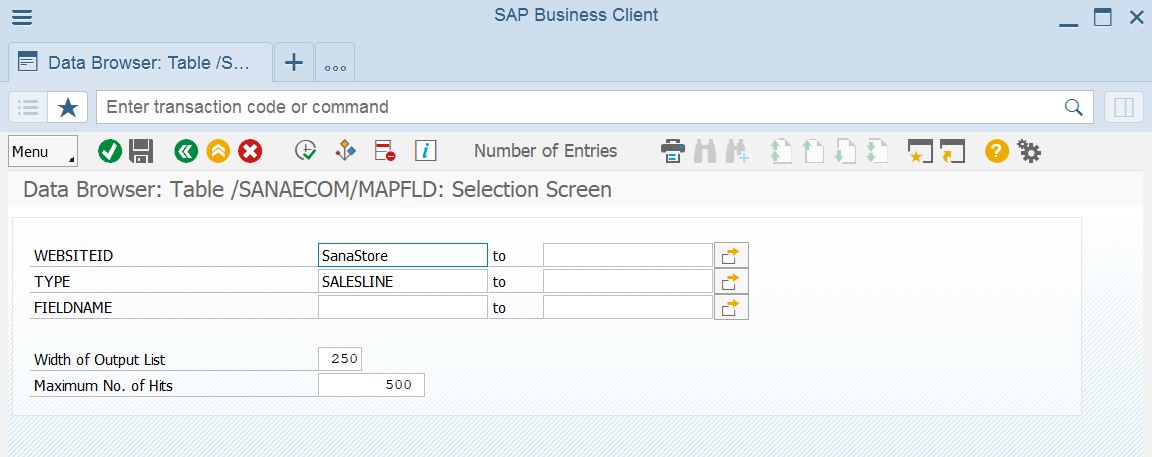Click the WEBSITEID from field containing SanaStore
Image resolution: width=1152 pixels, height=457 pixels.
[x=403, y=255]
